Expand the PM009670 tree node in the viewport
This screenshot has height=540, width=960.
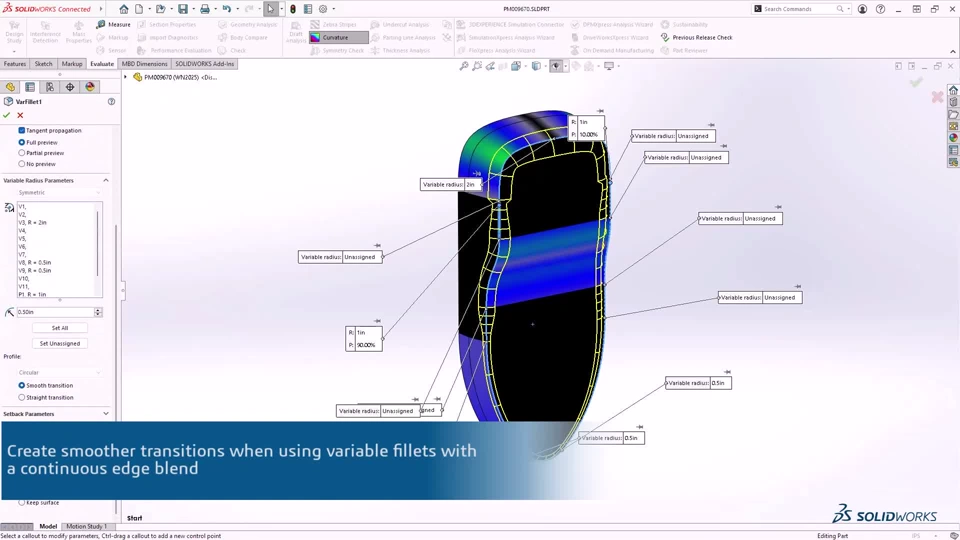[126, 77]
